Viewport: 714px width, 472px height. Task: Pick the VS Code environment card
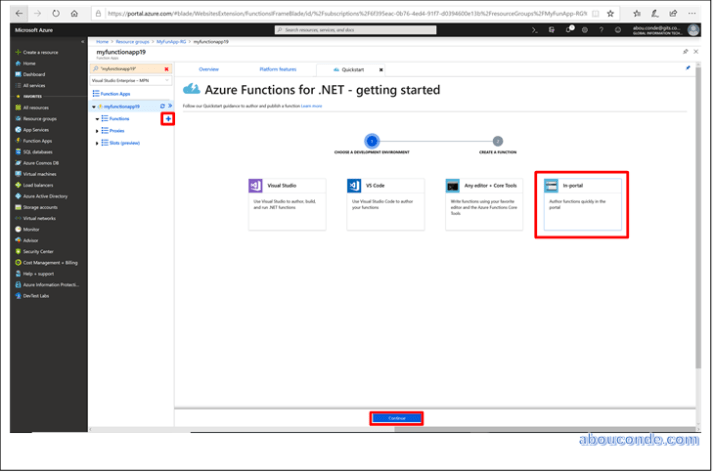point(384,204)
